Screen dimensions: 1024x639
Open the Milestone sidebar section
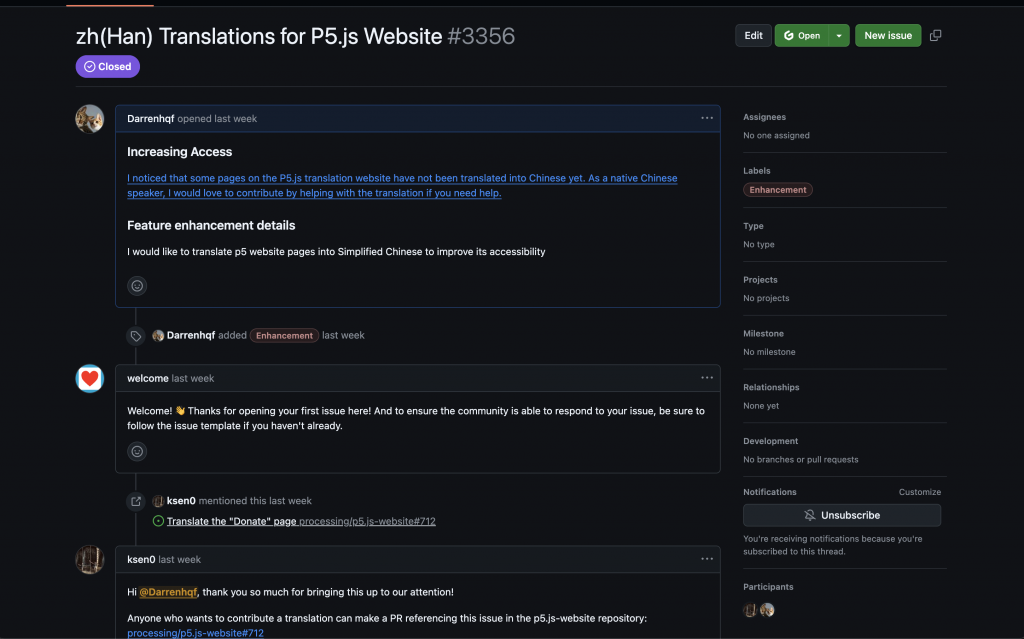click(763, 333)
